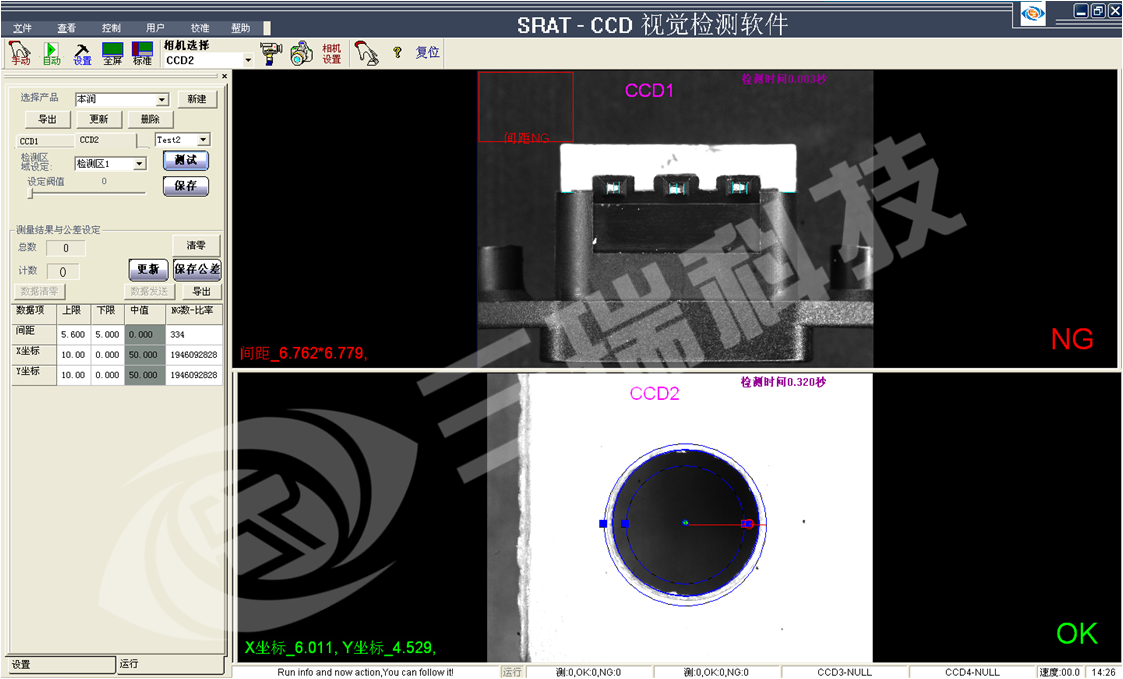Select Y坐标 lower limit cell 0.000
1123x679 pixels.
pyautogui.click(x=107, y=375)
